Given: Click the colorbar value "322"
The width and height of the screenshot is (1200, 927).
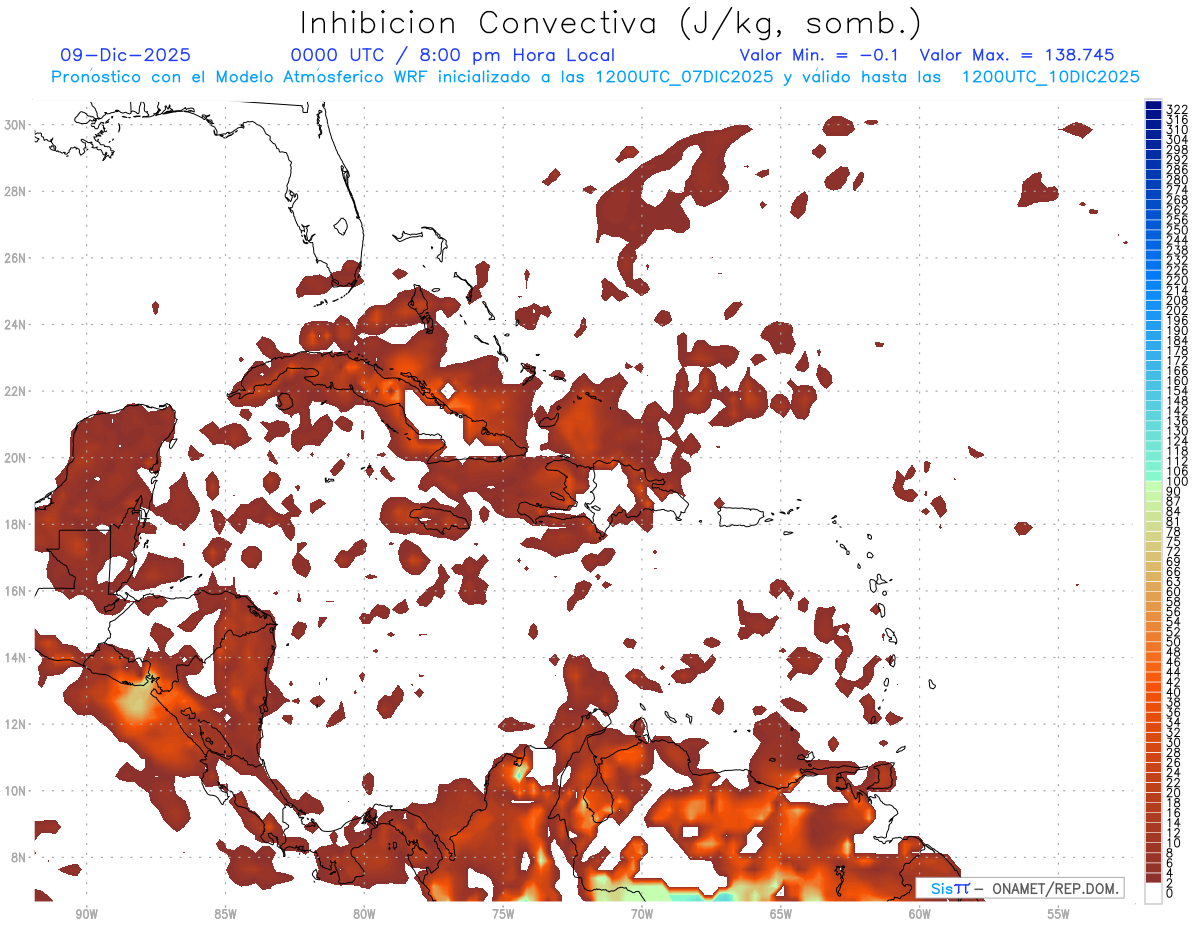Looking at the screenshot, I should tap(1177, 109).
